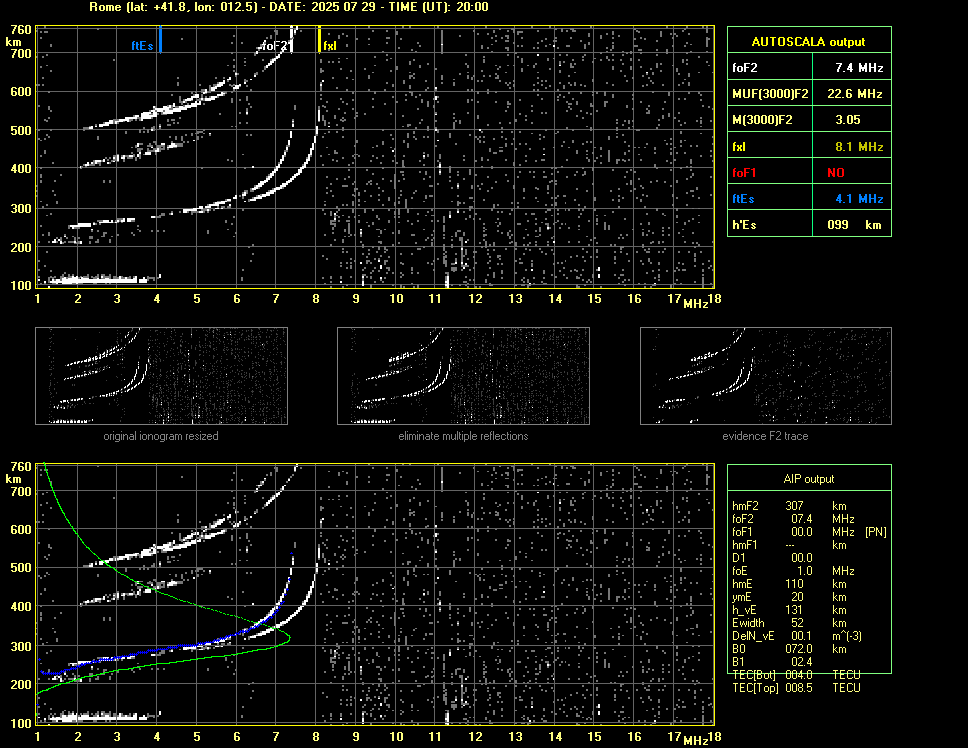Select the DelN_vE value 00.1
Viewport: 968px width, 748px height.
(x=802, y=636)
